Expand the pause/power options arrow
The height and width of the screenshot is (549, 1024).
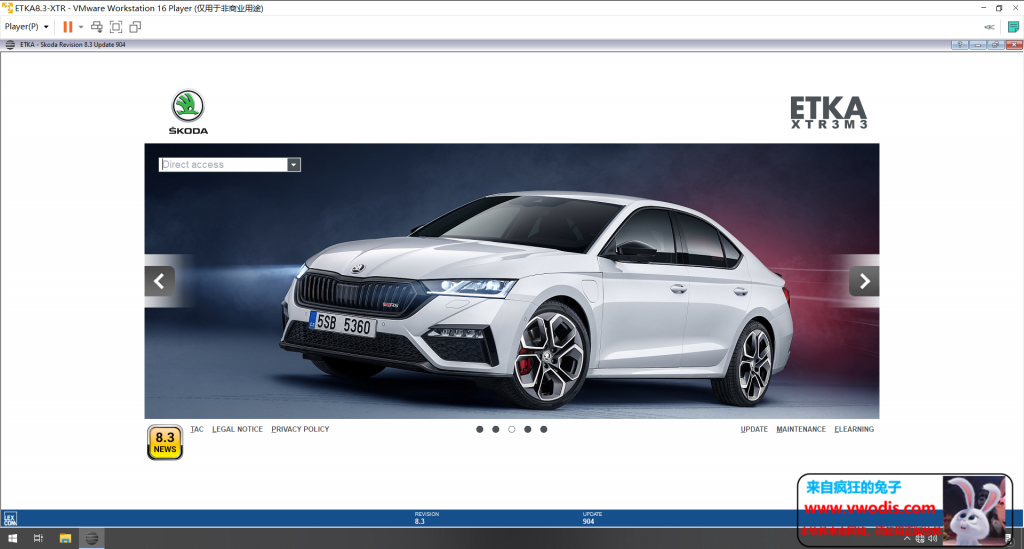[81, 27]
